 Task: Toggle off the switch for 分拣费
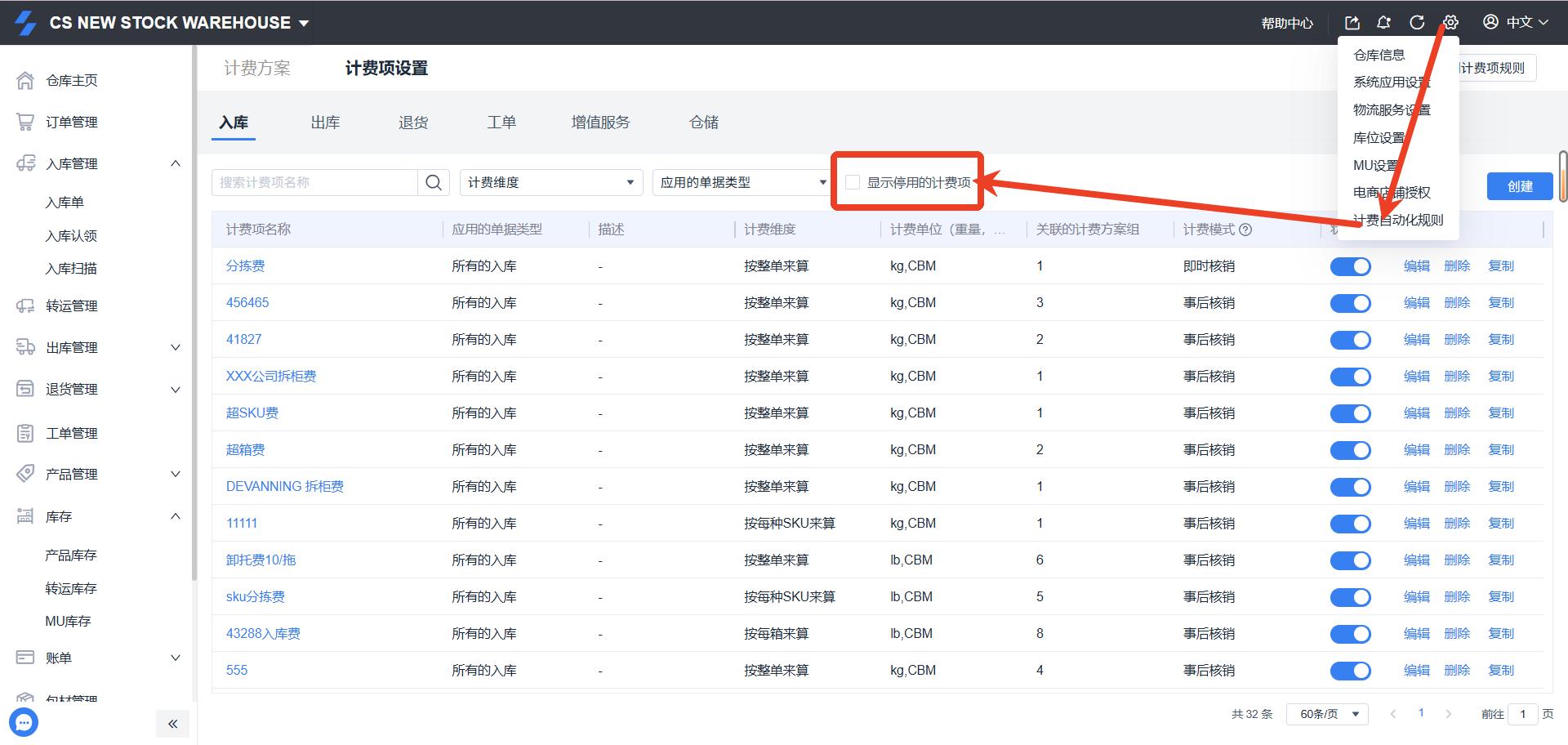coord(1350,266)
